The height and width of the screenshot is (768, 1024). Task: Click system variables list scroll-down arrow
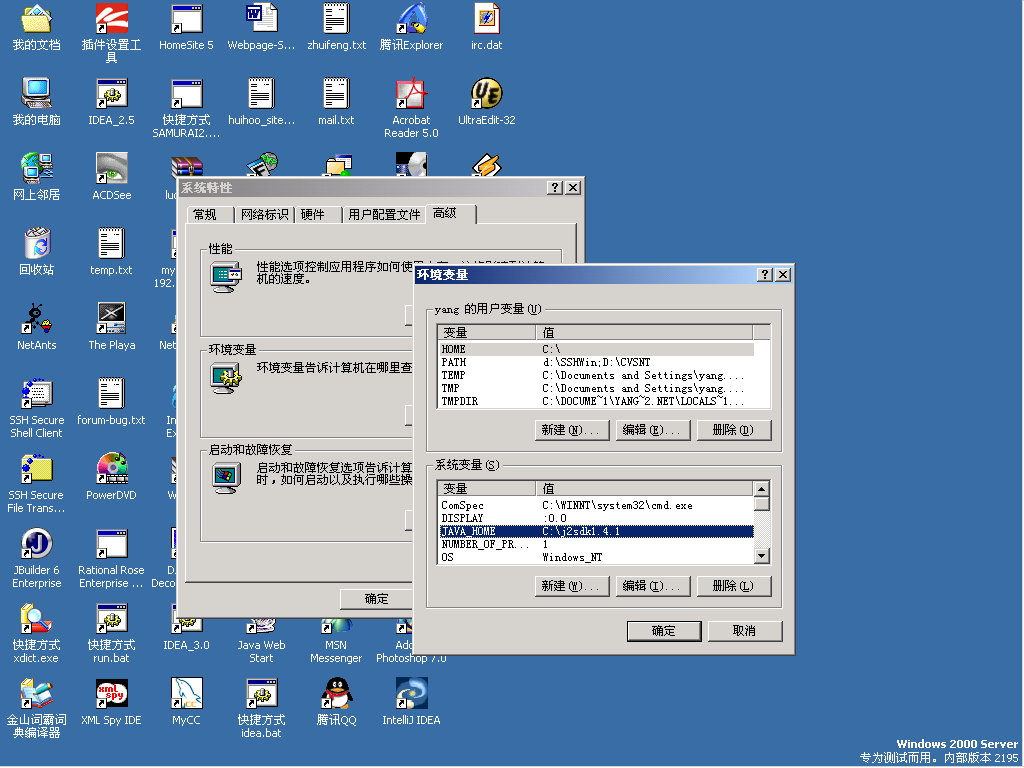pyautogui.click(x=761, y=556)
